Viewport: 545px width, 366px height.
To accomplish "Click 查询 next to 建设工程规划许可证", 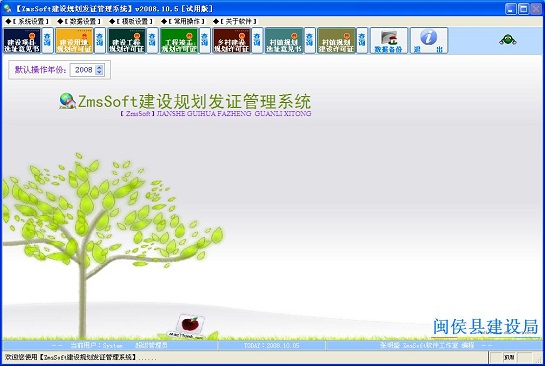I will (152, 41).
